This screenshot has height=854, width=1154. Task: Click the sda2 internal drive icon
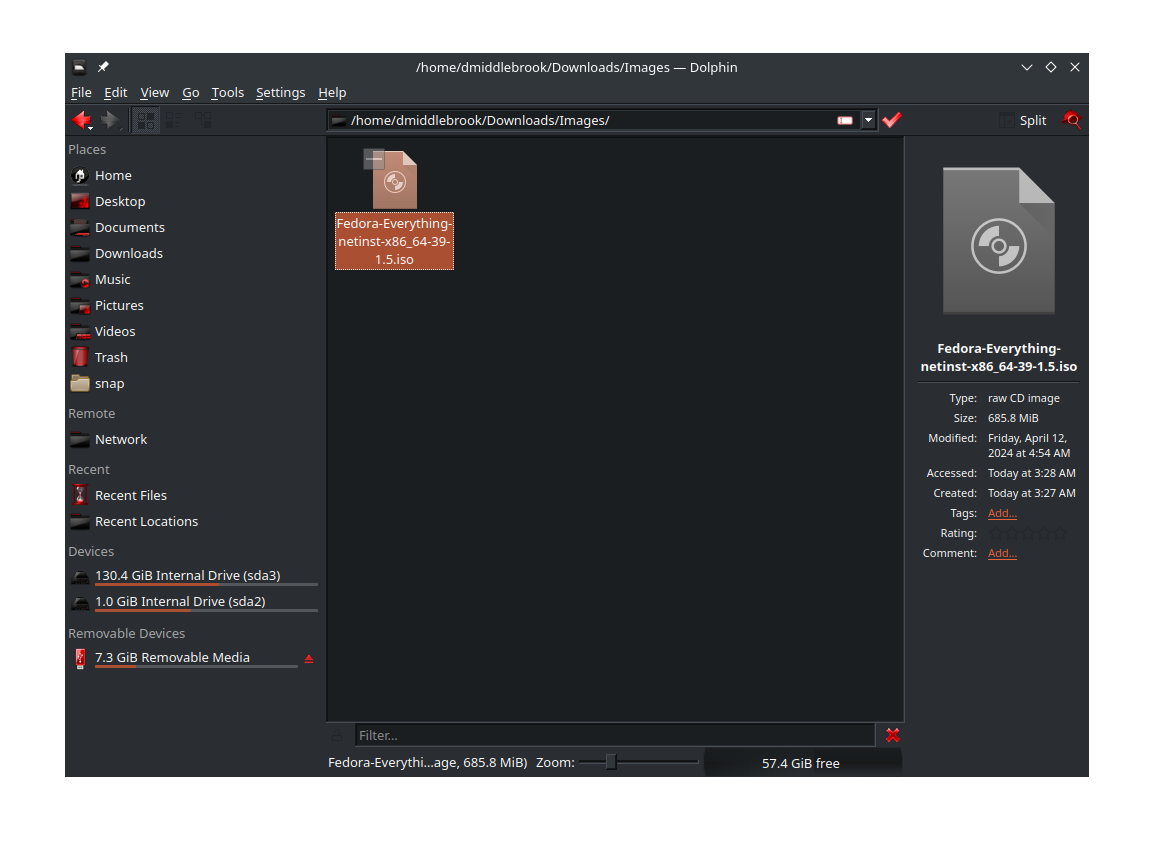point(79,603)
